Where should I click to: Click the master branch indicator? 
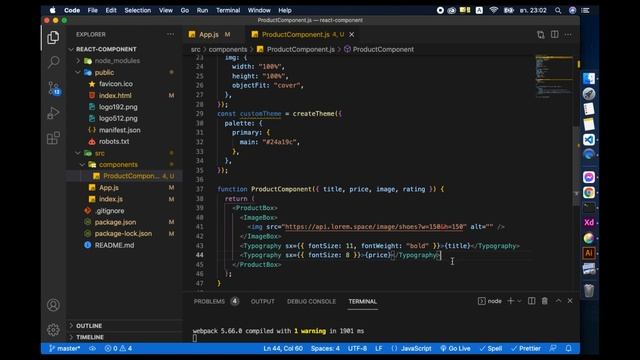click(x=64, y=348)
